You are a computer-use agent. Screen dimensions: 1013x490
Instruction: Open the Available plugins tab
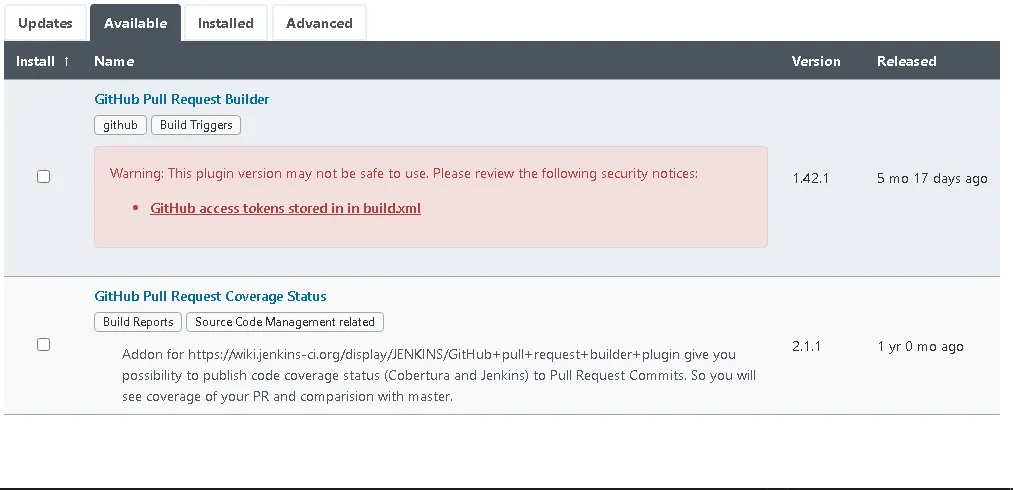135,23
